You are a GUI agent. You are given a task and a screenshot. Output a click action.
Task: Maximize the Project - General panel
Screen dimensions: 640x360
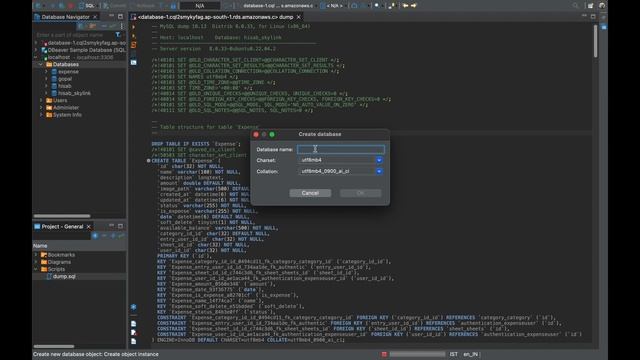(120, 226)
